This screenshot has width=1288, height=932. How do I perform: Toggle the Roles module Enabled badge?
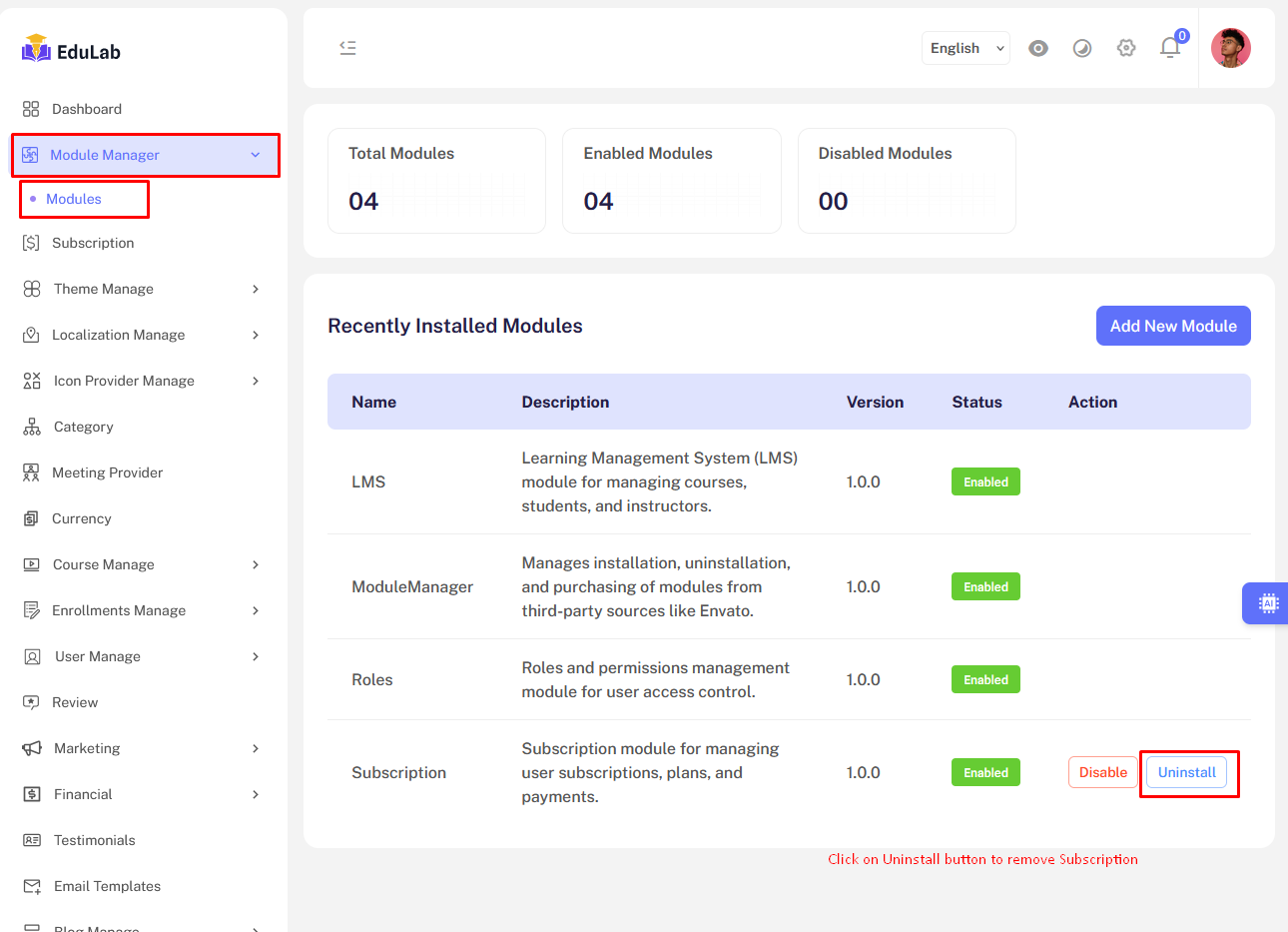[985, 679]
